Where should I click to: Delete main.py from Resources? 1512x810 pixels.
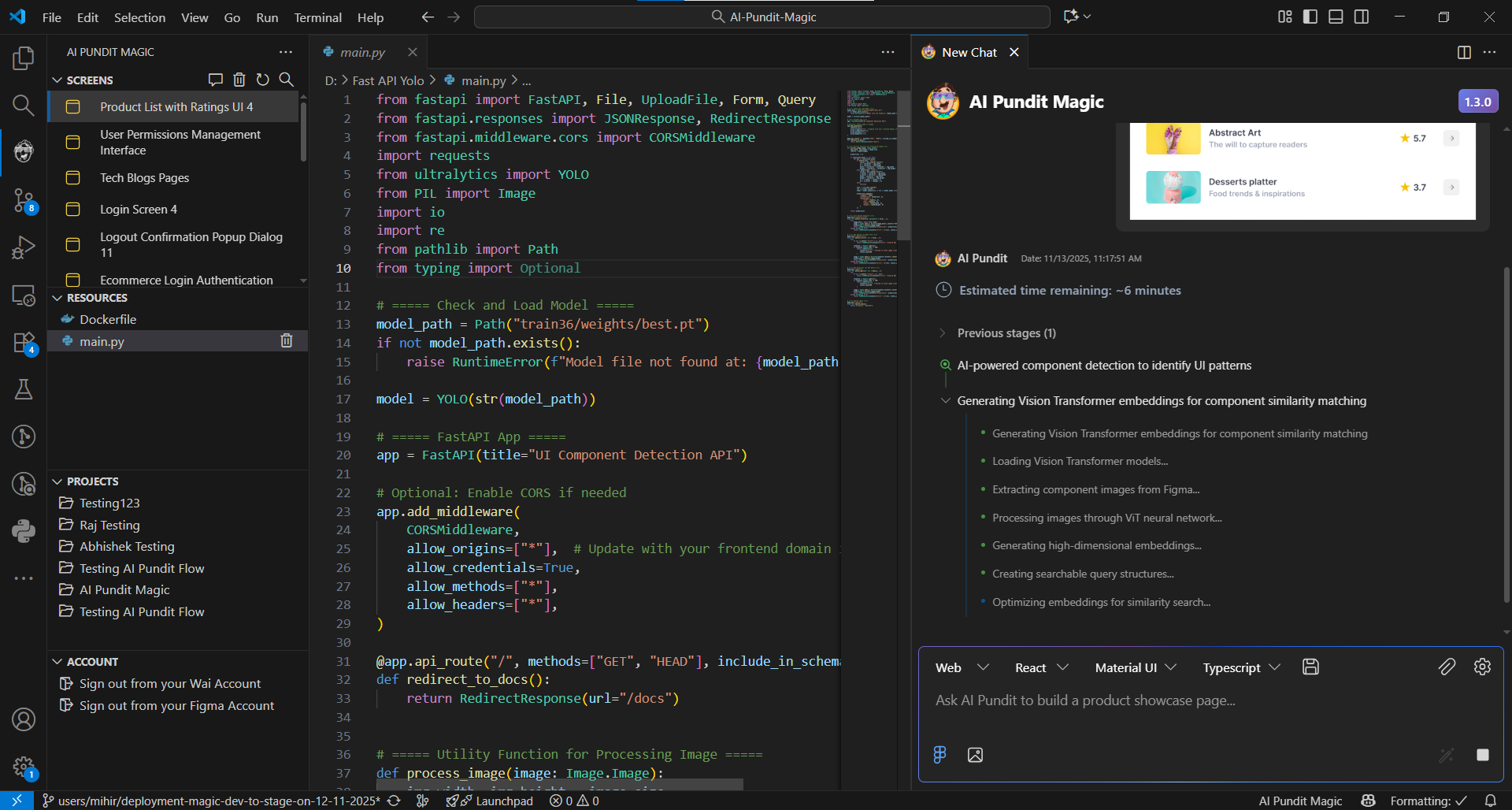287,341
